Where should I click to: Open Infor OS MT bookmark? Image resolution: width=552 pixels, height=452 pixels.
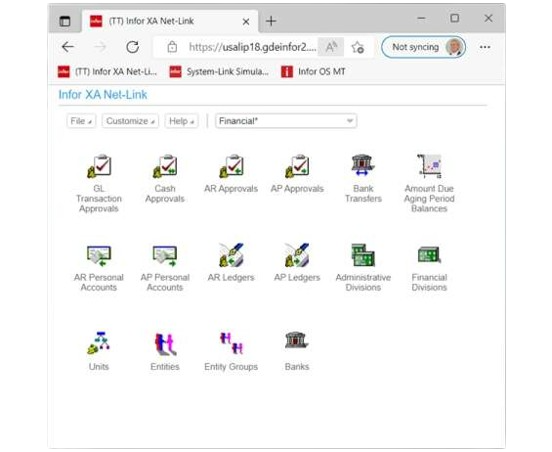point(313,72)
